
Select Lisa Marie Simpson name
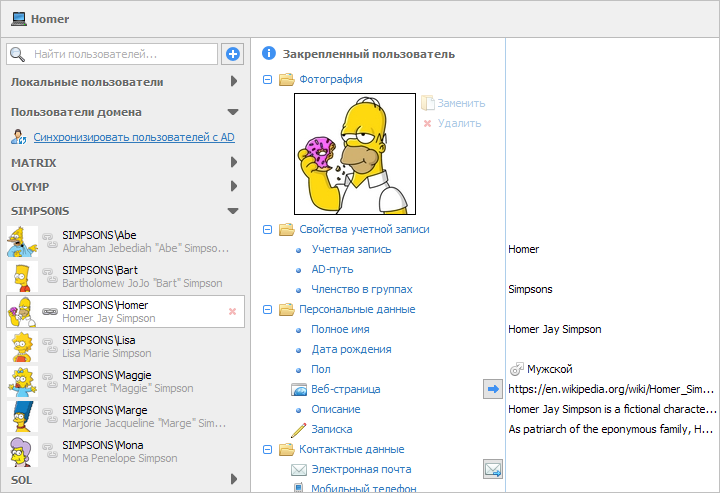107,353
